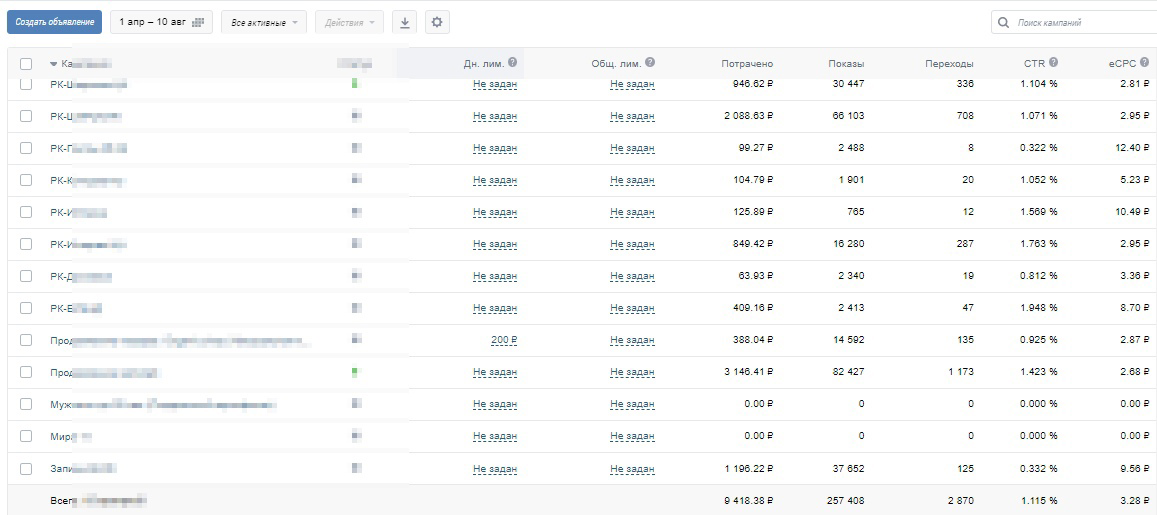The width and height of the screenshot is (1157, 515).
Task: Click the Создать объявление button
Action: [55, 22]
